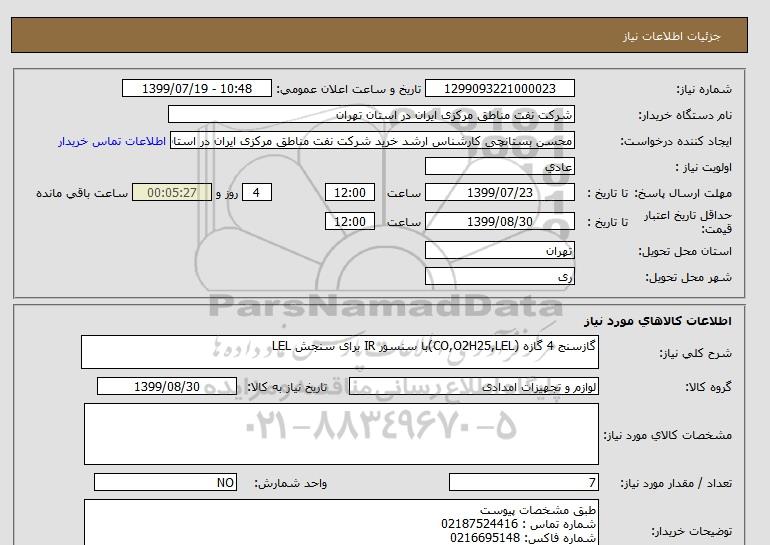Click fax number 0216695148
Image resolution: width=770 pixels, height=545 pixels.
click(485, 538)
